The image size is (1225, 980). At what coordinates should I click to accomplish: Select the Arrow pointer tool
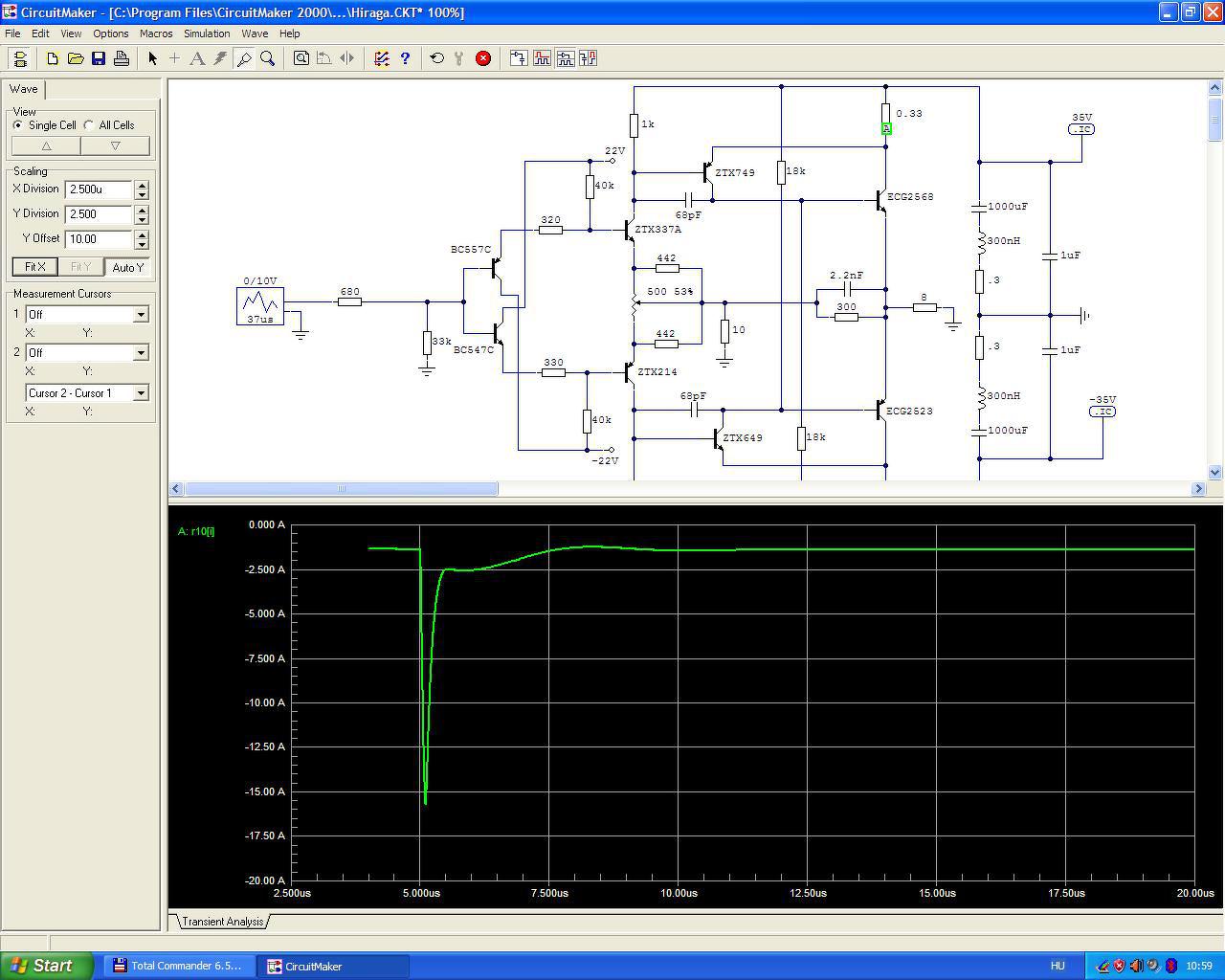coord(152,58)
